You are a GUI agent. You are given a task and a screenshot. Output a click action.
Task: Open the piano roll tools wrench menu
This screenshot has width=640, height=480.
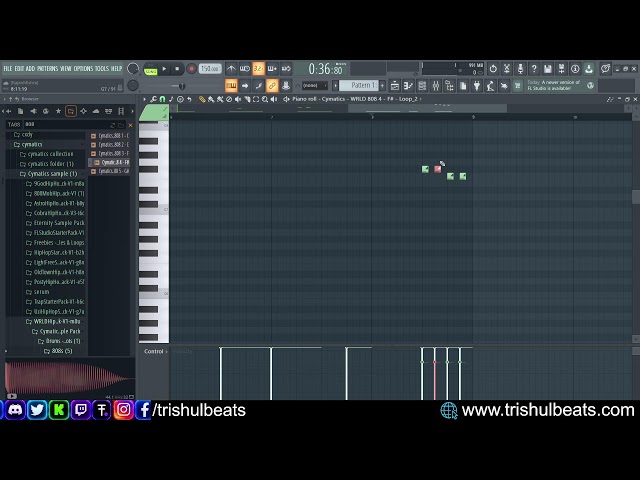(153, 99)
